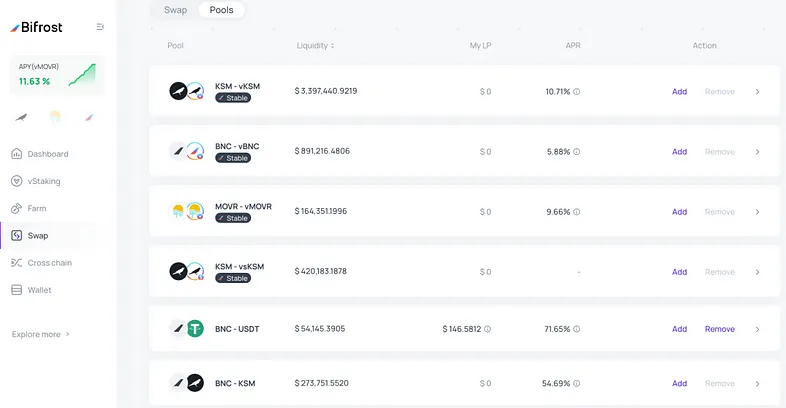Click the Dashboard icon
Image resolution: width=786 pixels, height=408 pixels.
tap(17, 154)
